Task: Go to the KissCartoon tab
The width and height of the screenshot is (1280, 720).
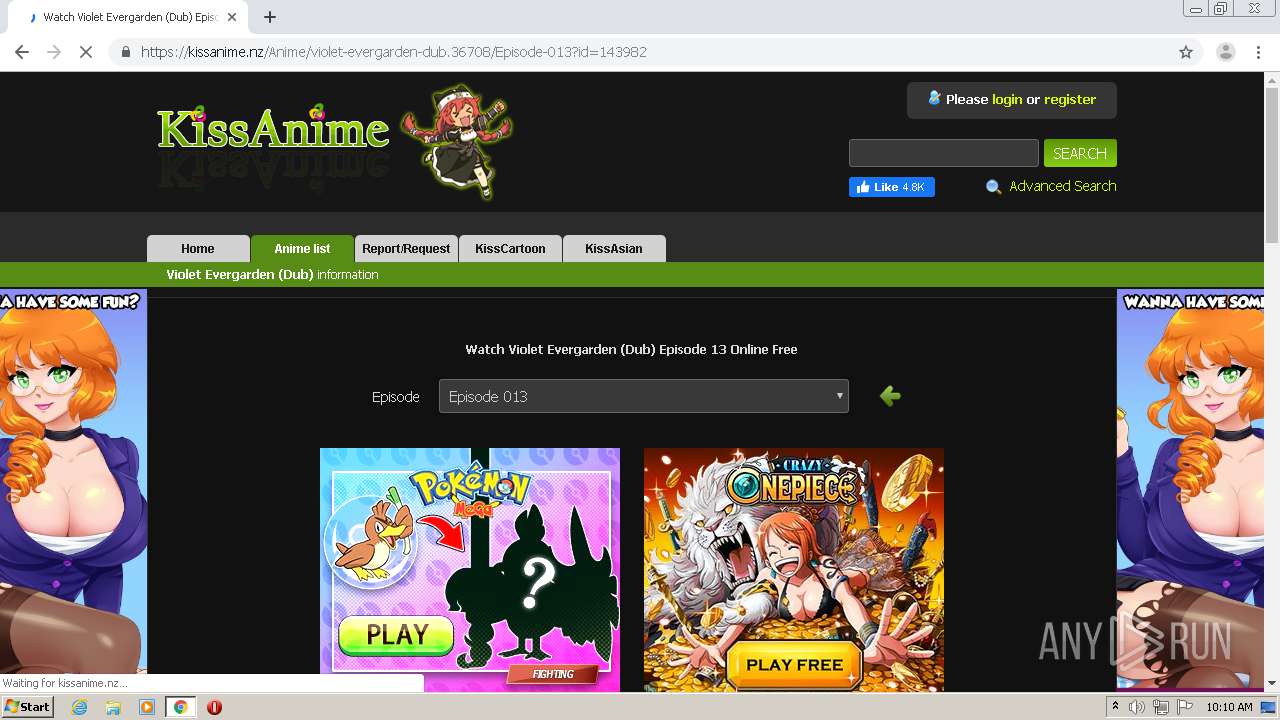Action: coord(510,249)
